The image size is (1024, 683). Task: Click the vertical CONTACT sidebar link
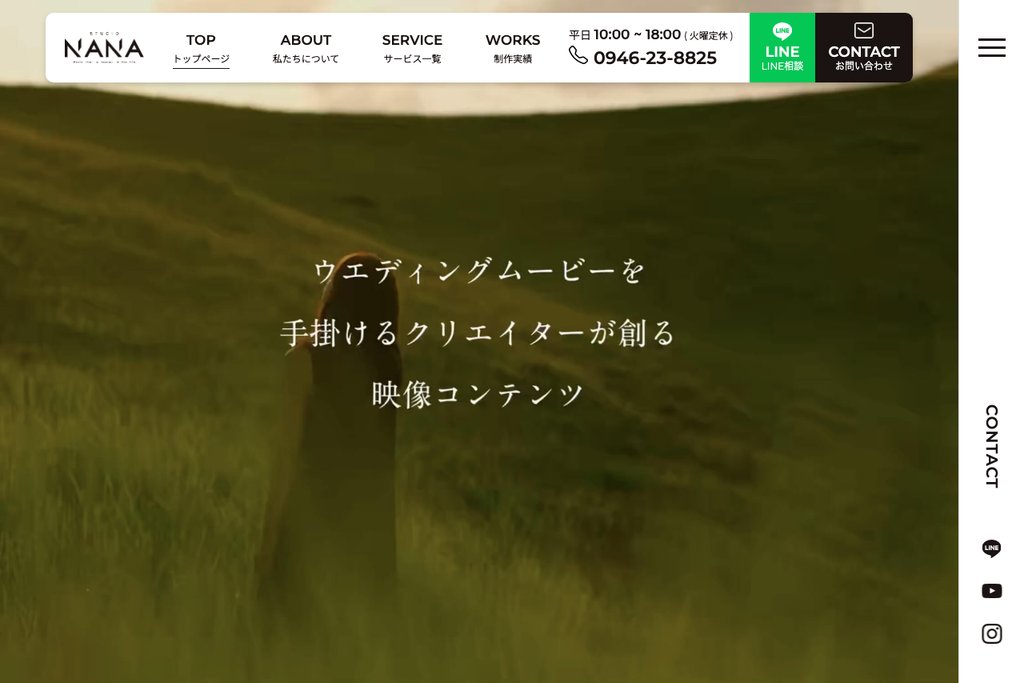[991, 446]
